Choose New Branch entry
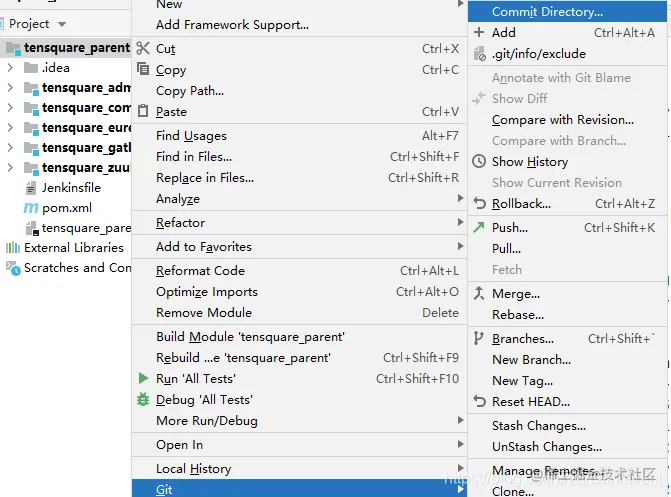The width and height of the screenshot is (671, 497). coord(567,360)
